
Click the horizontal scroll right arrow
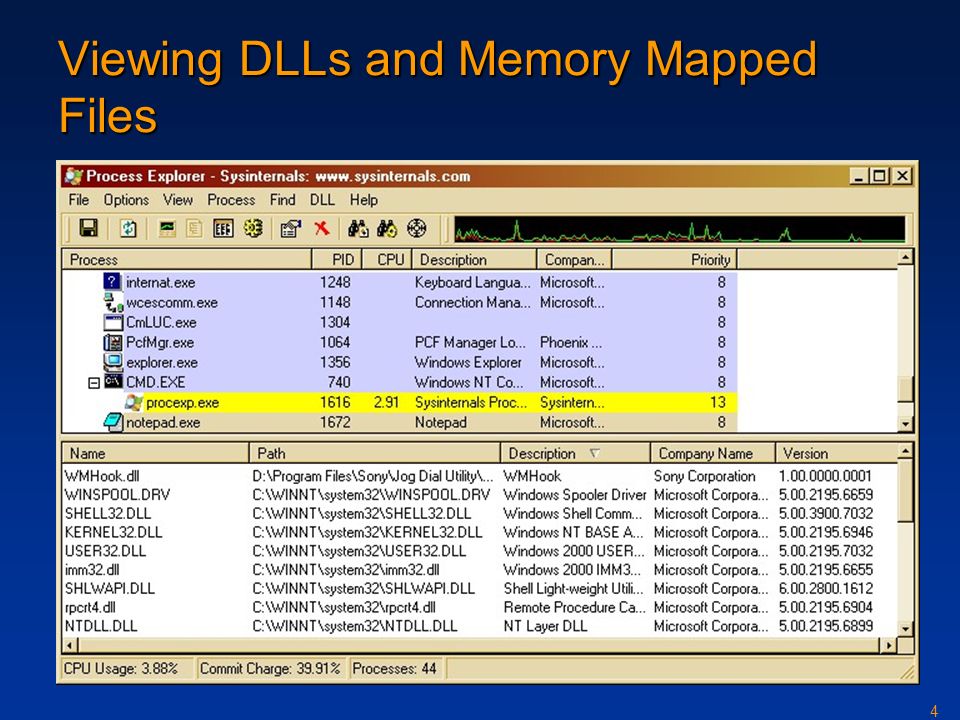click(888, 645)
